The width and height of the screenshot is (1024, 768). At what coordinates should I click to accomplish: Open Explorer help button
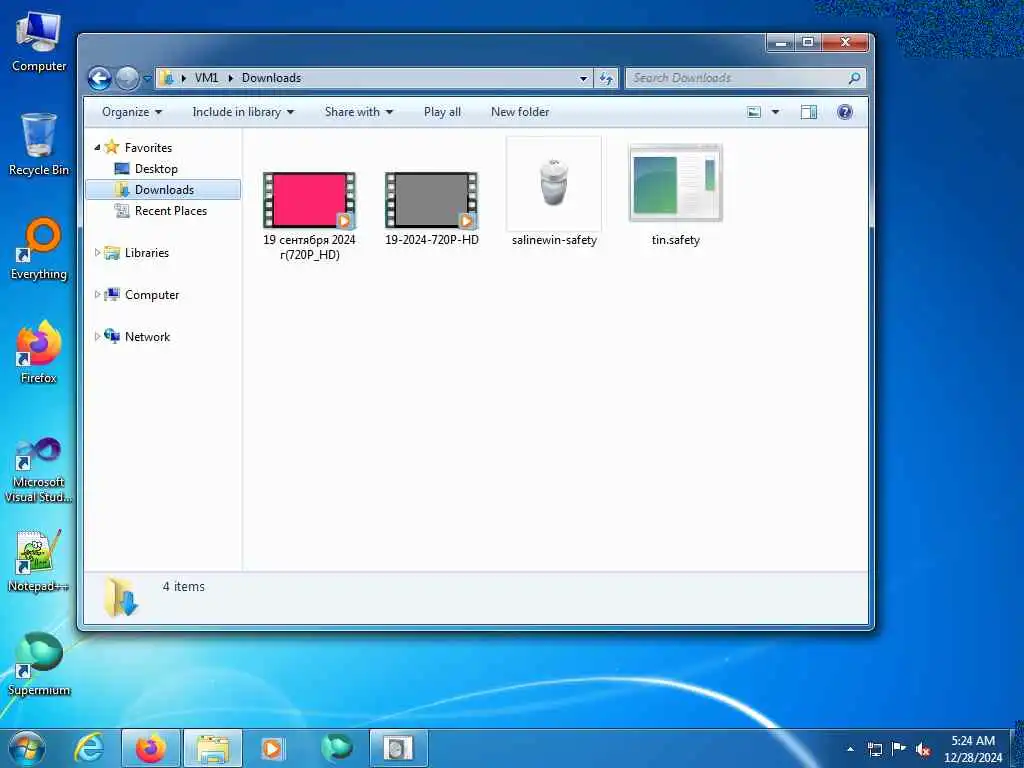844,112
